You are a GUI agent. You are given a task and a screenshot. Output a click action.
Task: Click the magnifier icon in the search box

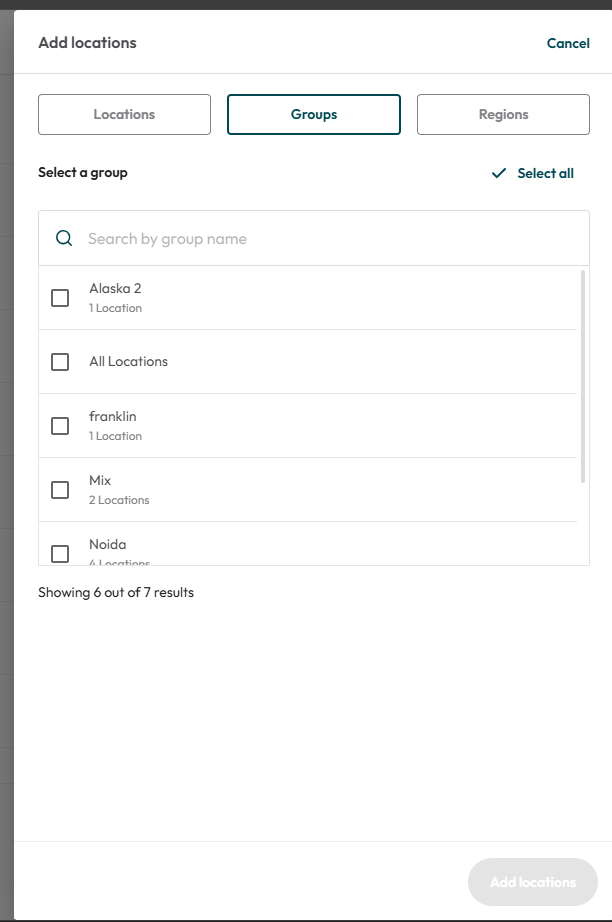coord(64,238)
